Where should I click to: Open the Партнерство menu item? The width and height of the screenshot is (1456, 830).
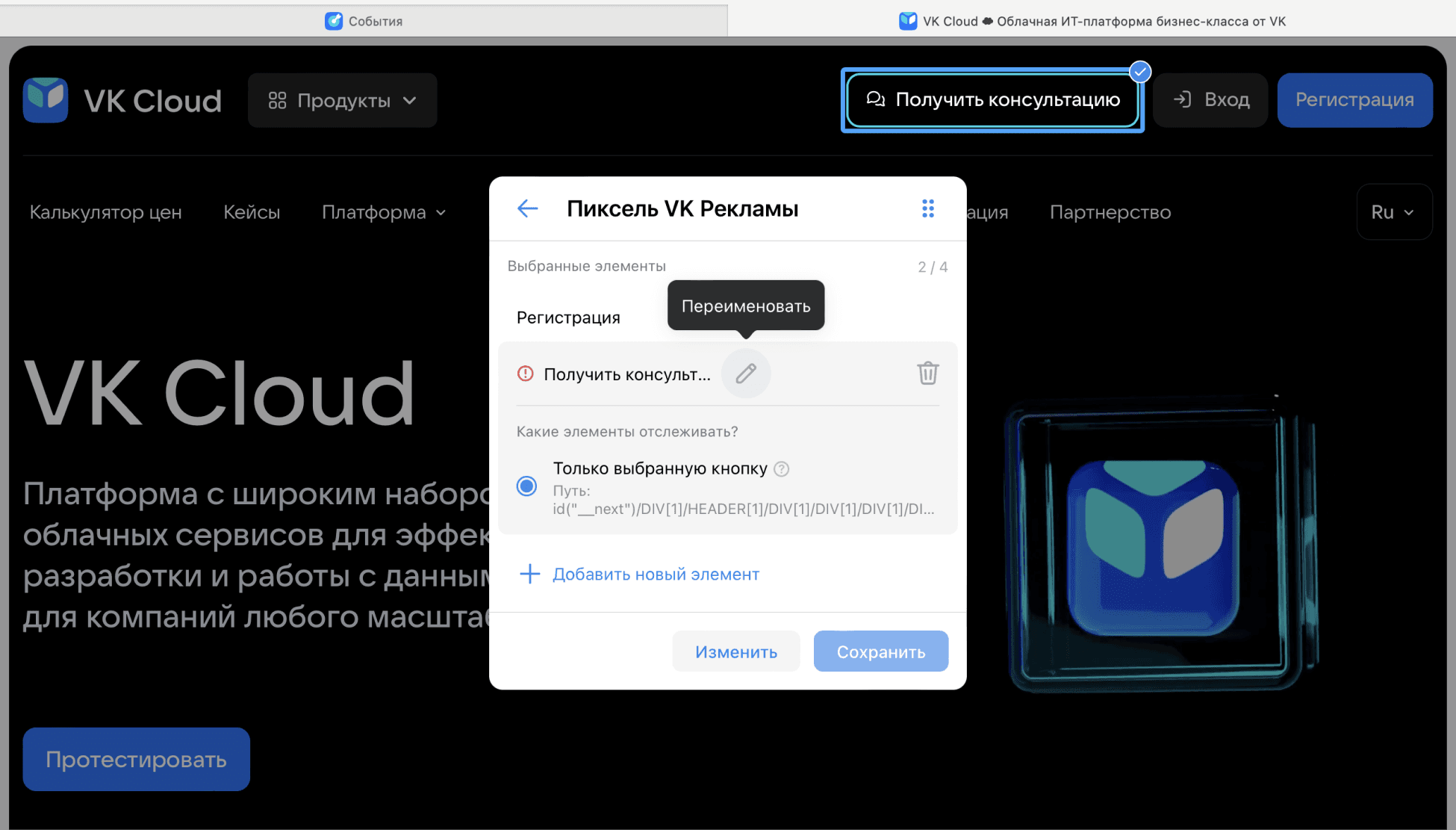(x=1110, y=212)
